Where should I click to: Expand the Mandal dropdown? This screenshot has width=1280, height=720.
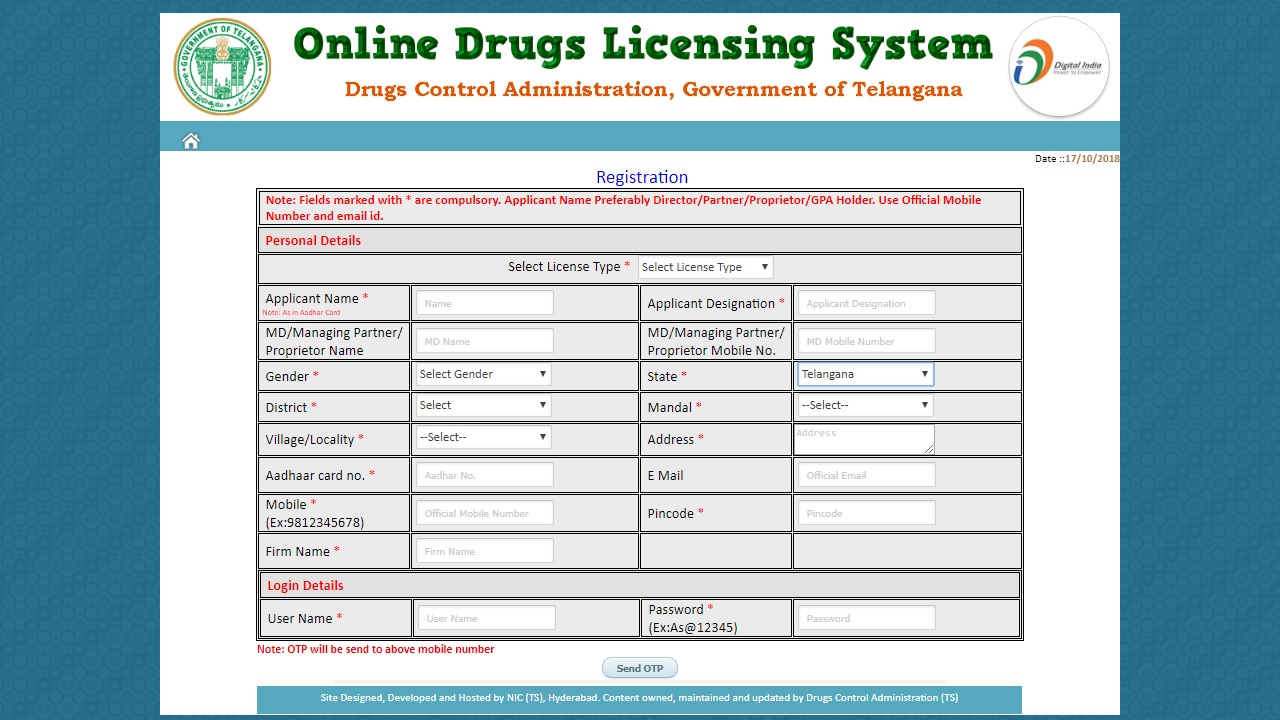pos(864,405)
